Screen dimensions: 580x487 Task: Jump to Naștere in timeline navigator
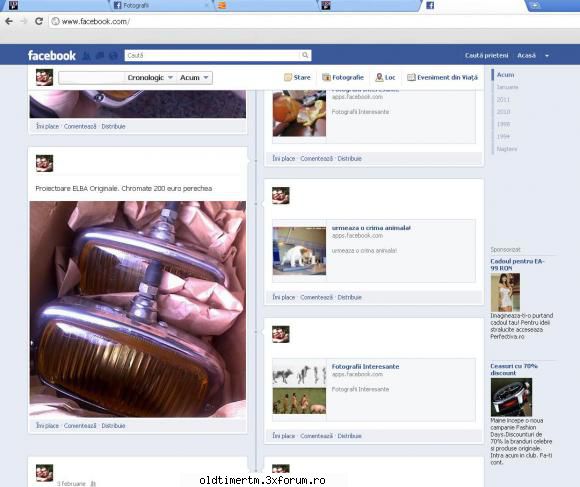507,149
